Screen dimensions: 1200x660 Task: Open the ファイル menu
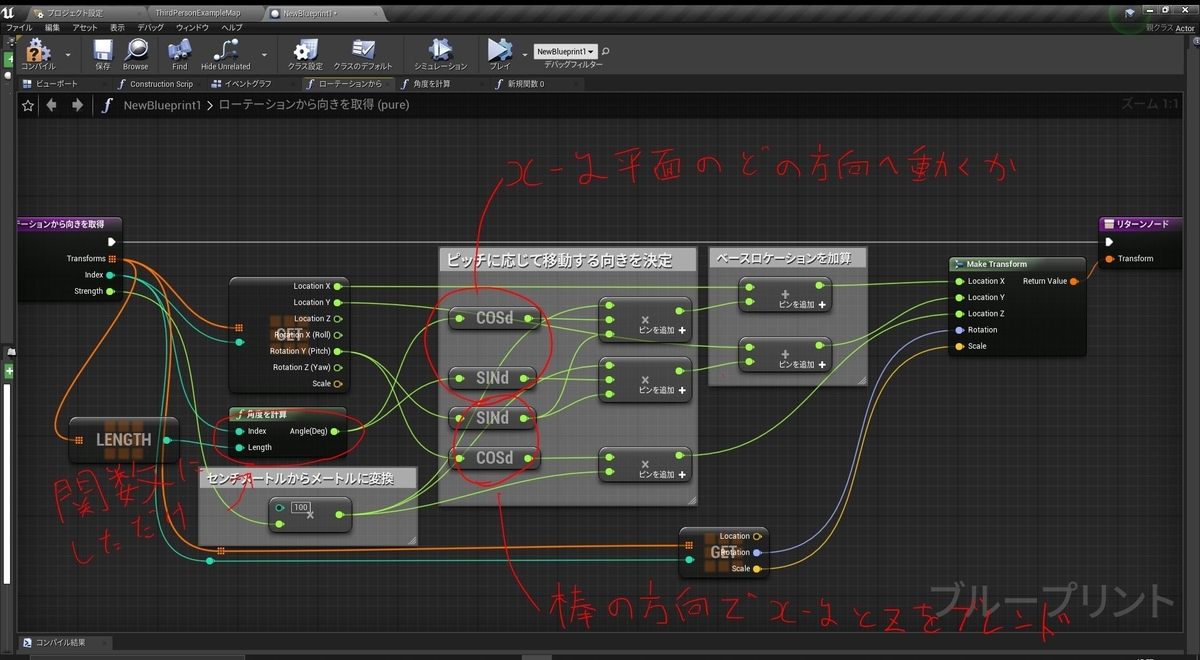19,27
